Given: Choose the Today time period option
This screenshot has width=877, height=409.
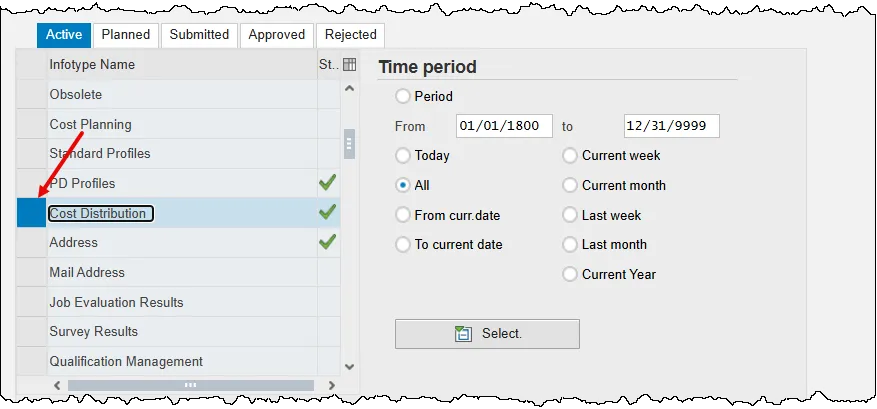Looking at the screenshot, I should pyautogui.click(x=403, y=156).
